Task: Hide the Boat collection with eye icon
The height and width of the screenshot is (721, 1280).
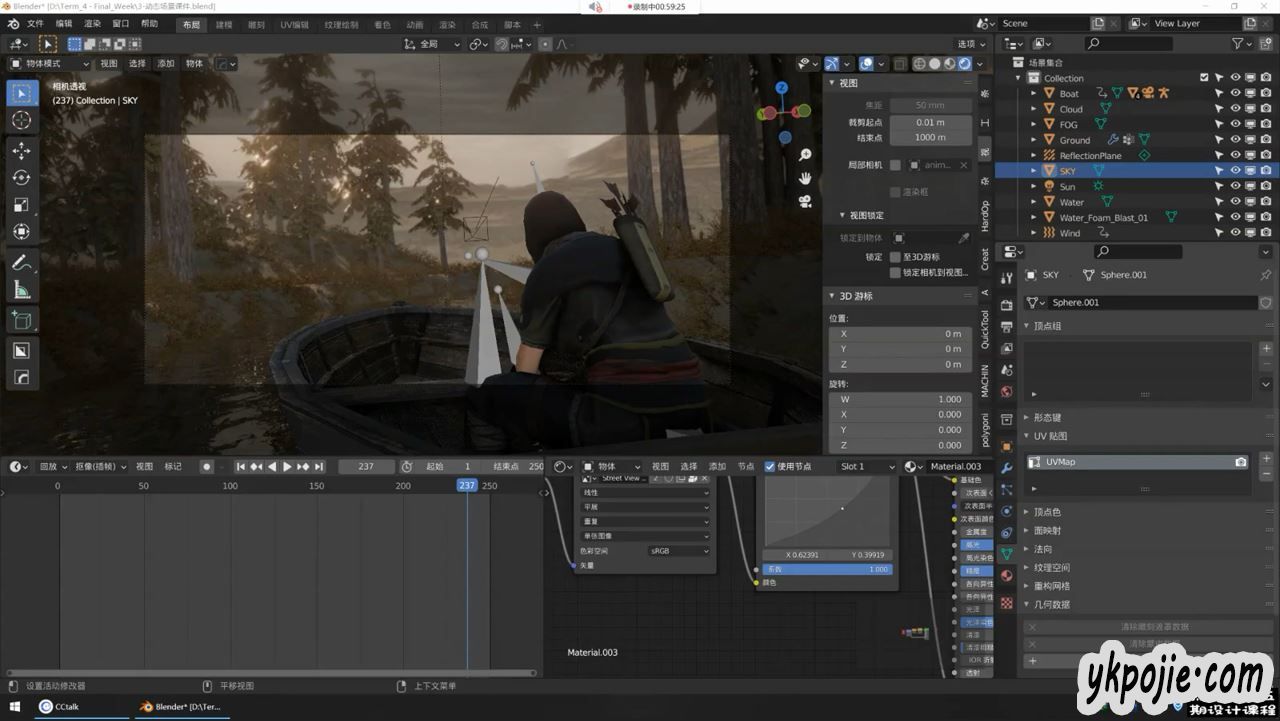Action: 1235,93
